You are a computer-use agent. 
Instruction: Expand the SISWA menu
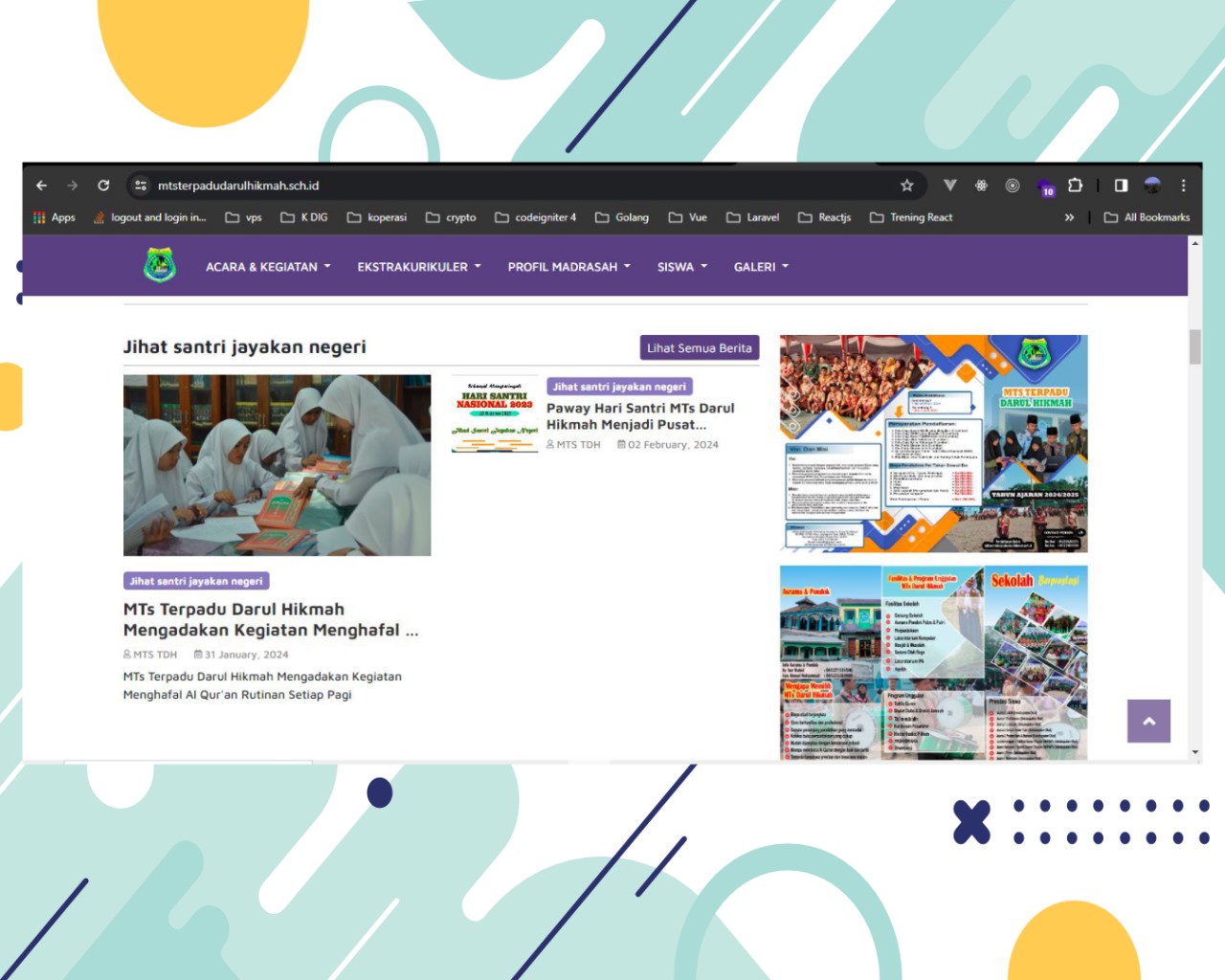pyautogui.click(x=682, y=267)
